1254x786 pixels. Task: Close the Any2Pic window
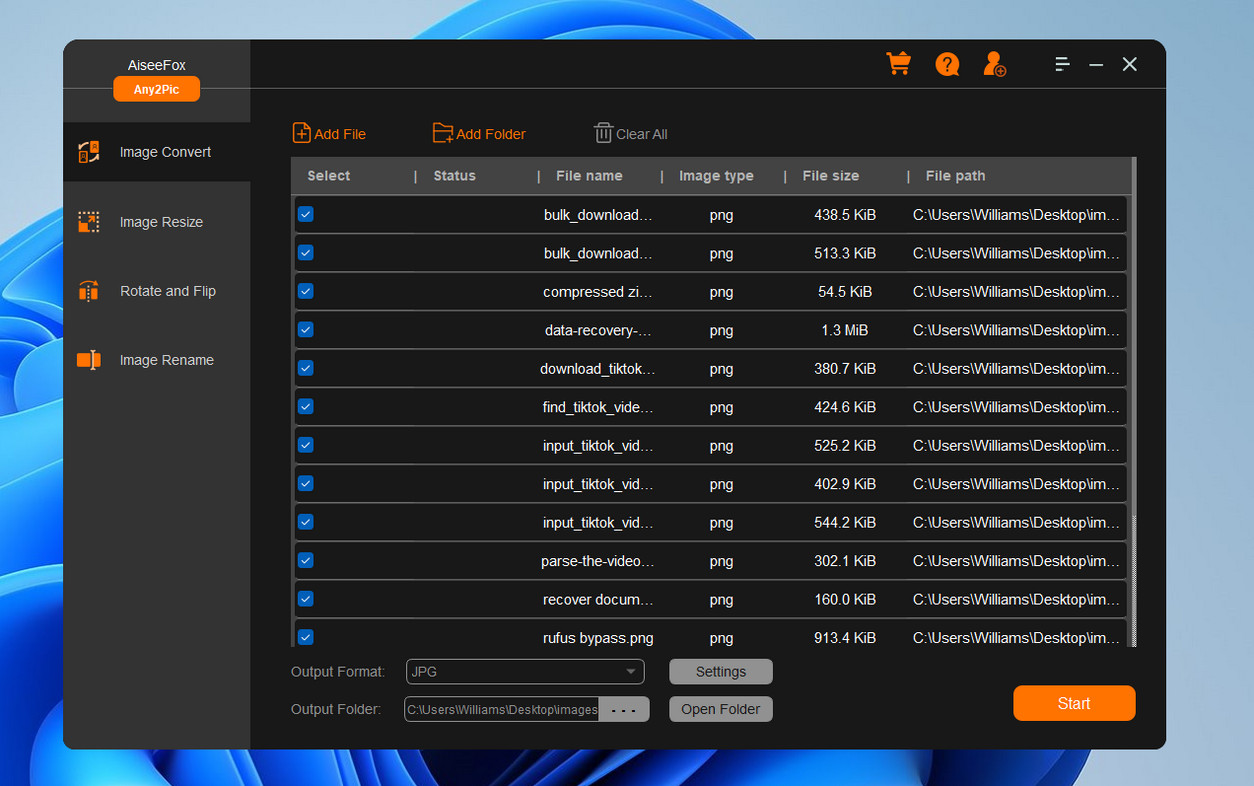click(x=1130, y=64)
